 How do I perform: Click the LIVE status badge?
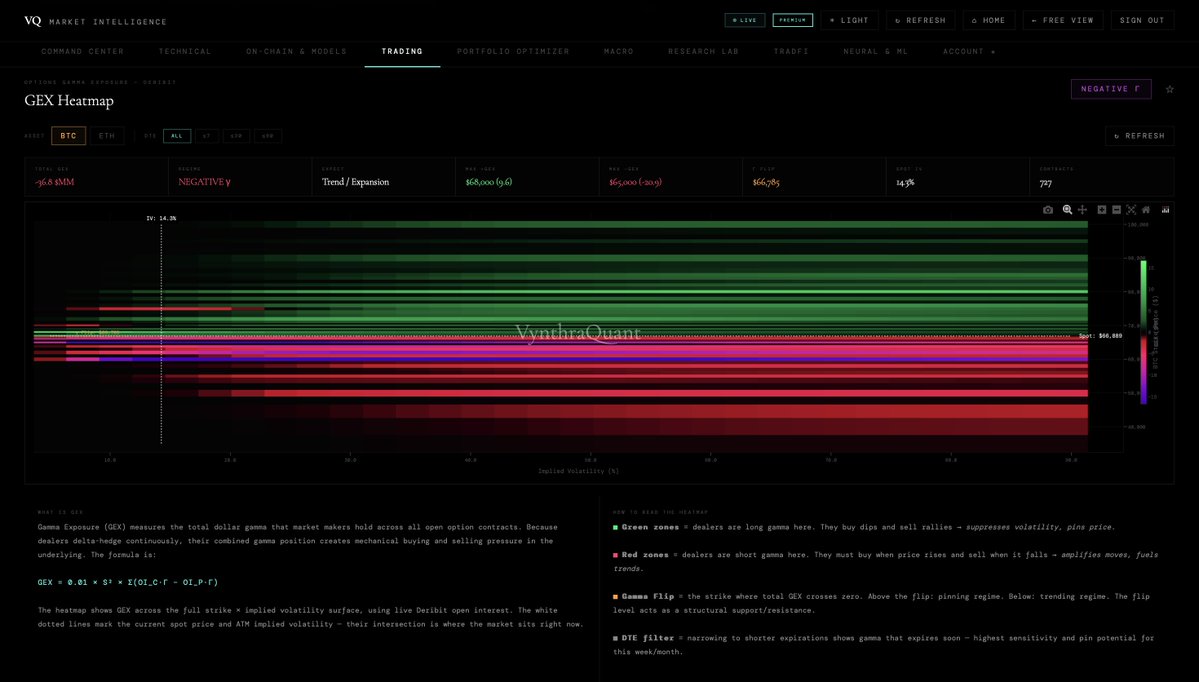pyautogui.click(x=745, y=21)
